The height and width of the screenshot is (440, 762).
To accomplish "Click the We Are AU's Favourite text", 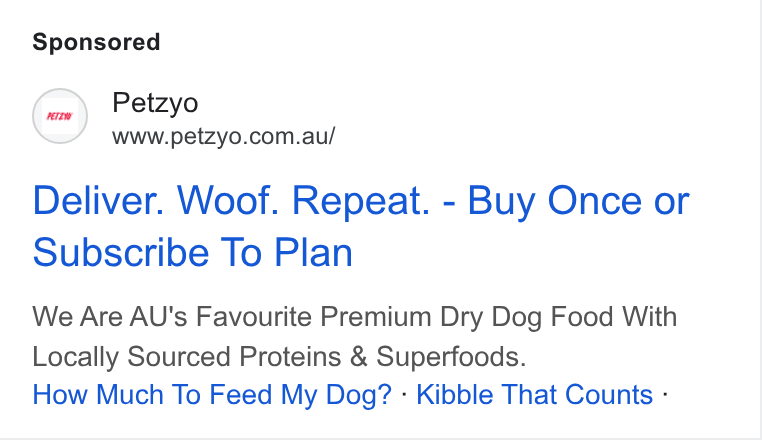I will [172, 317].
